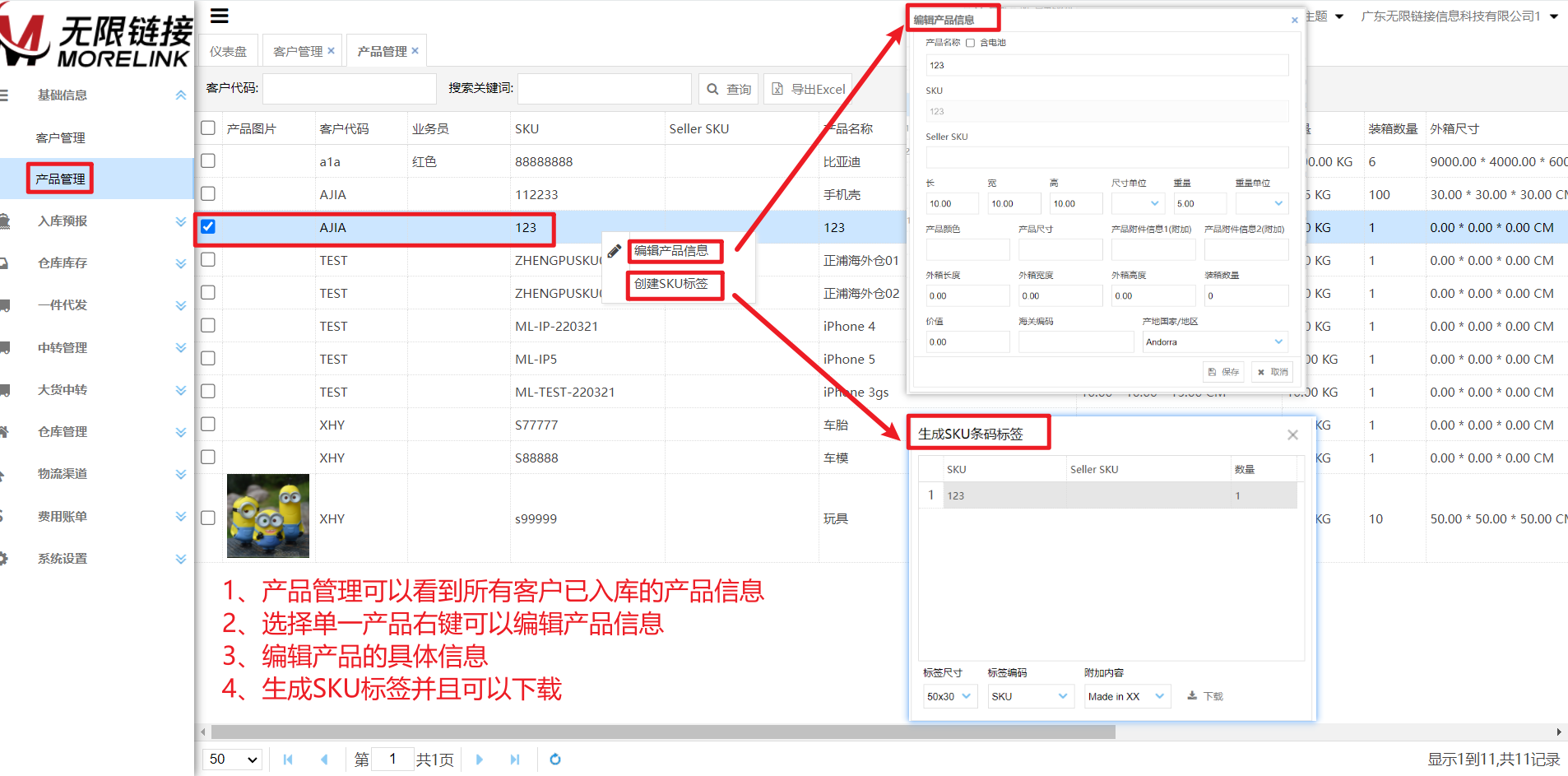Expand the 费用账单 sidebar section
Screen dimensions: 1568x776
point(181,516)
